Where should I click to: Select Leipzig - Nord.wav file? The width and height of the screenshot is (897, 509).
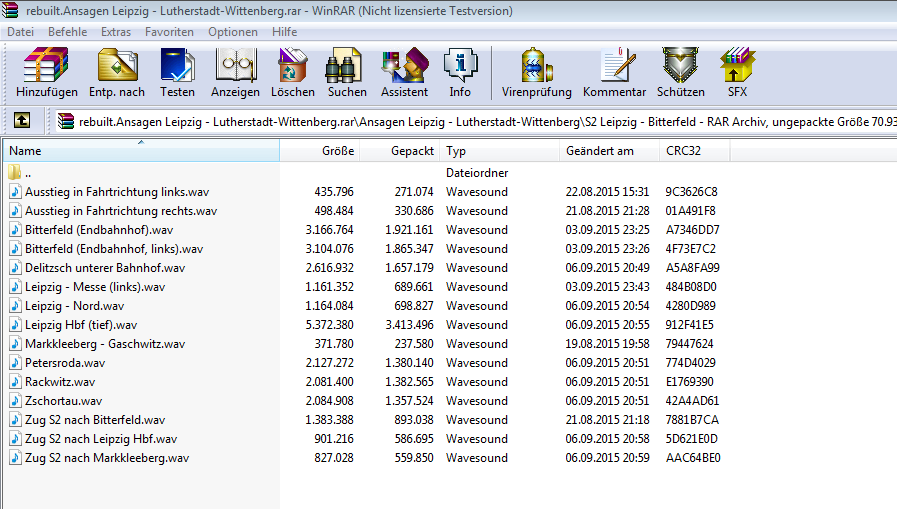(74, 305)
